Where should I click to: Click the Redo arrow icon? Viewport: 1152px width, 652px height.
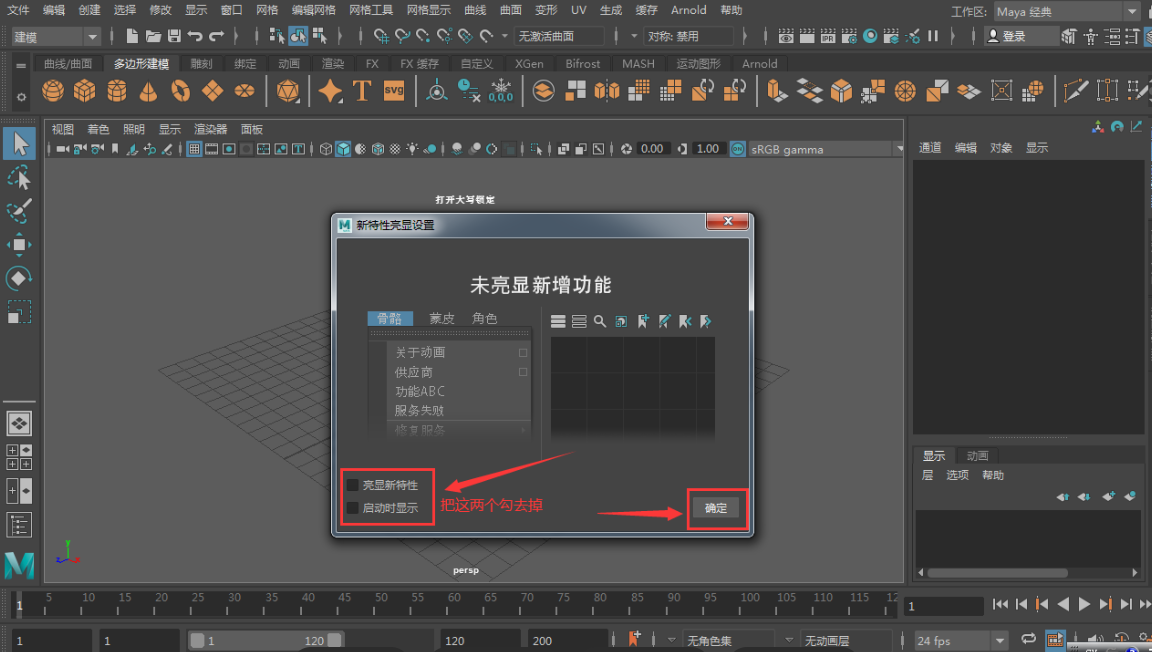coord(216,36)
